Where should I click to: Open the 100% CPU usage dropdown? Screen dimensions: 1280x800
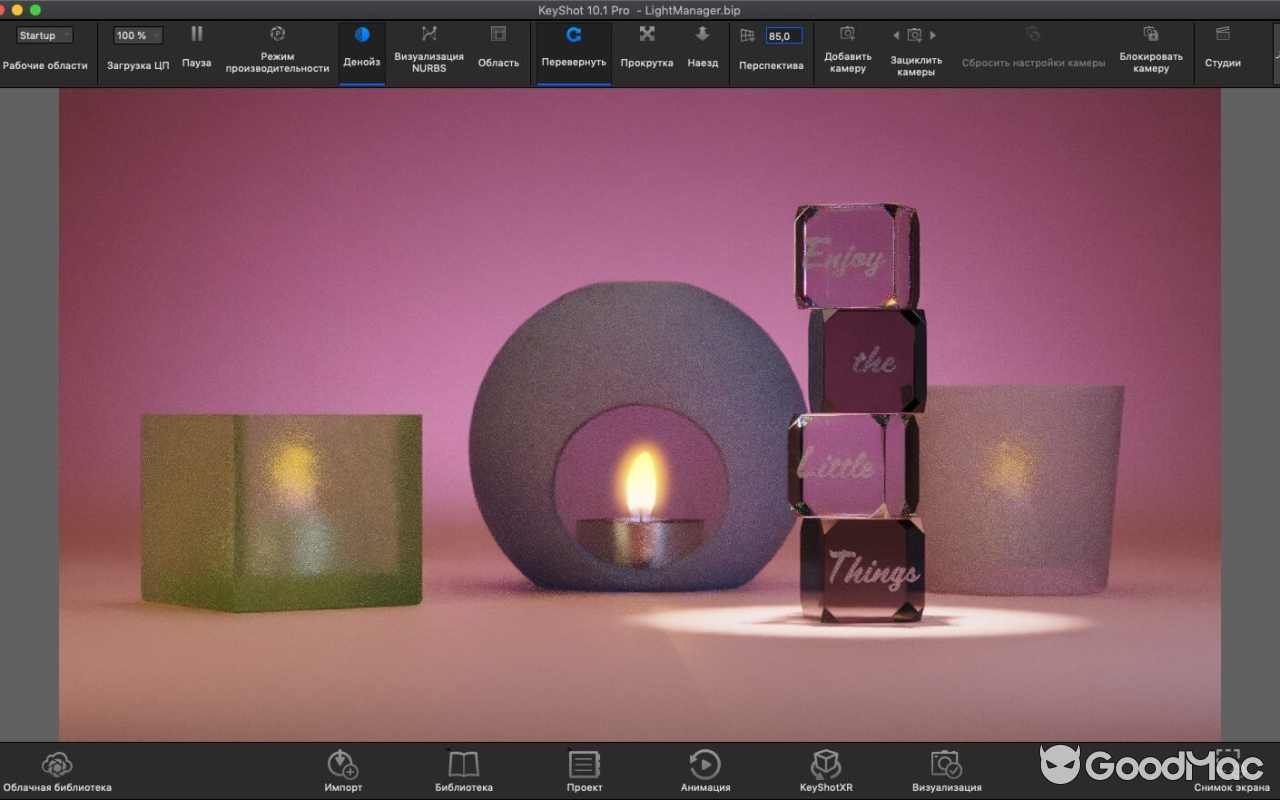(136, 34)
